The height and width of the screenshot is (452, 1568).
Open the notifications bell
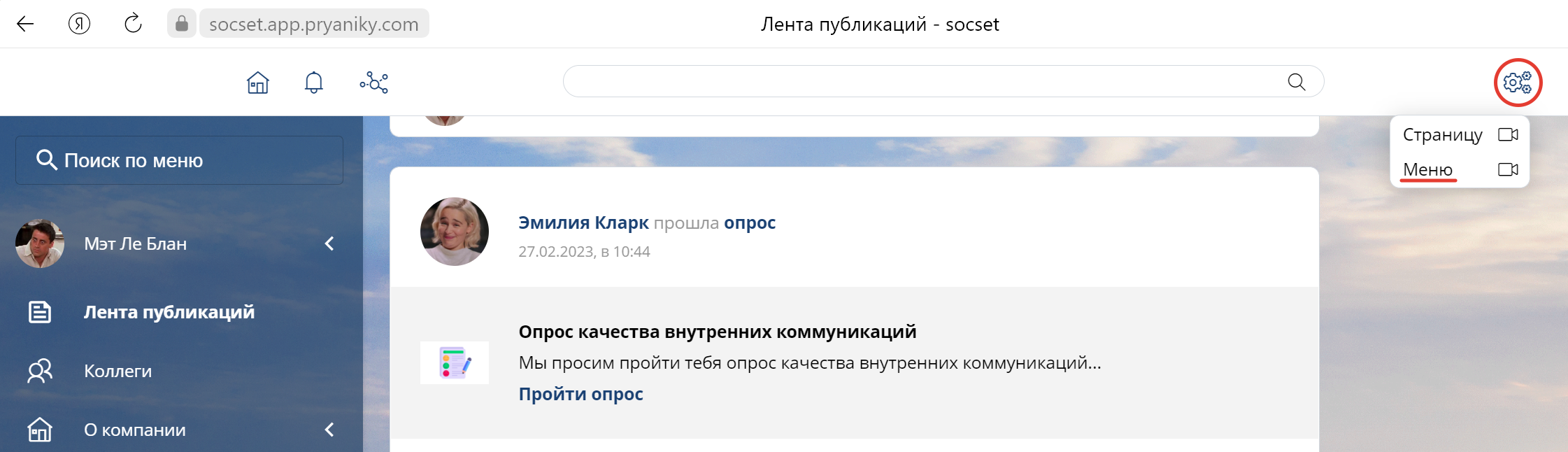[x=314, y=83]
